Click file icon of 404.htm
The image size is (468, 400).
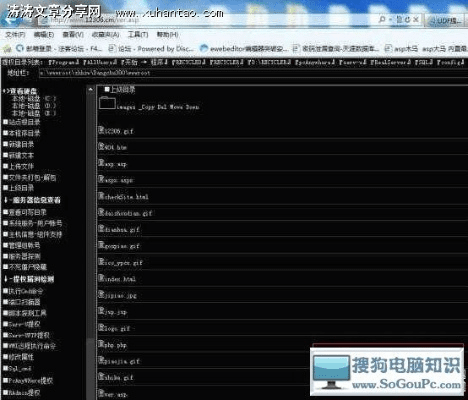(x=101, y=146)
